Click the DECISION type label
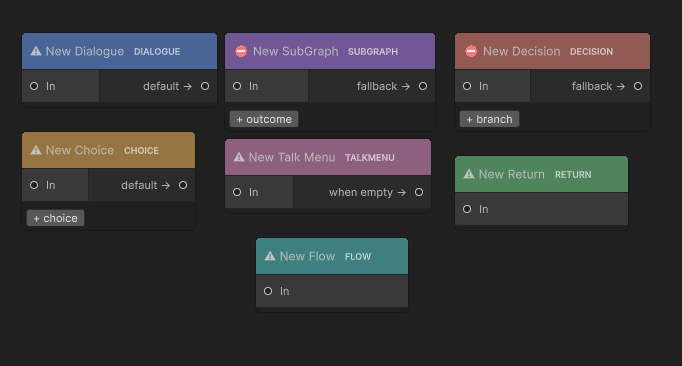Screen dimensions: 682x366 (x=592, y=52)
